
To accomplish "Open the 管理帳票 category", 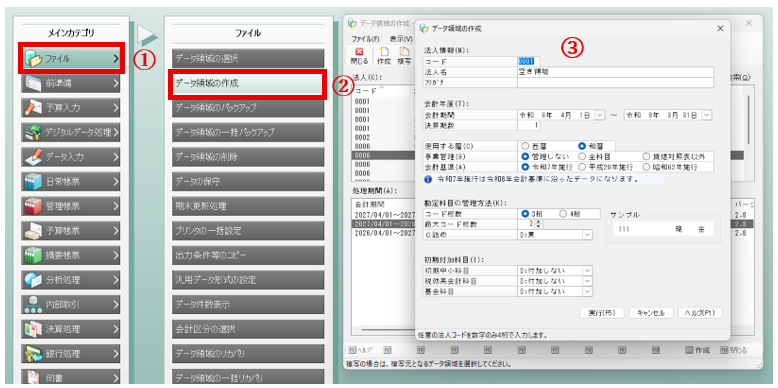I will click(71, 206).
